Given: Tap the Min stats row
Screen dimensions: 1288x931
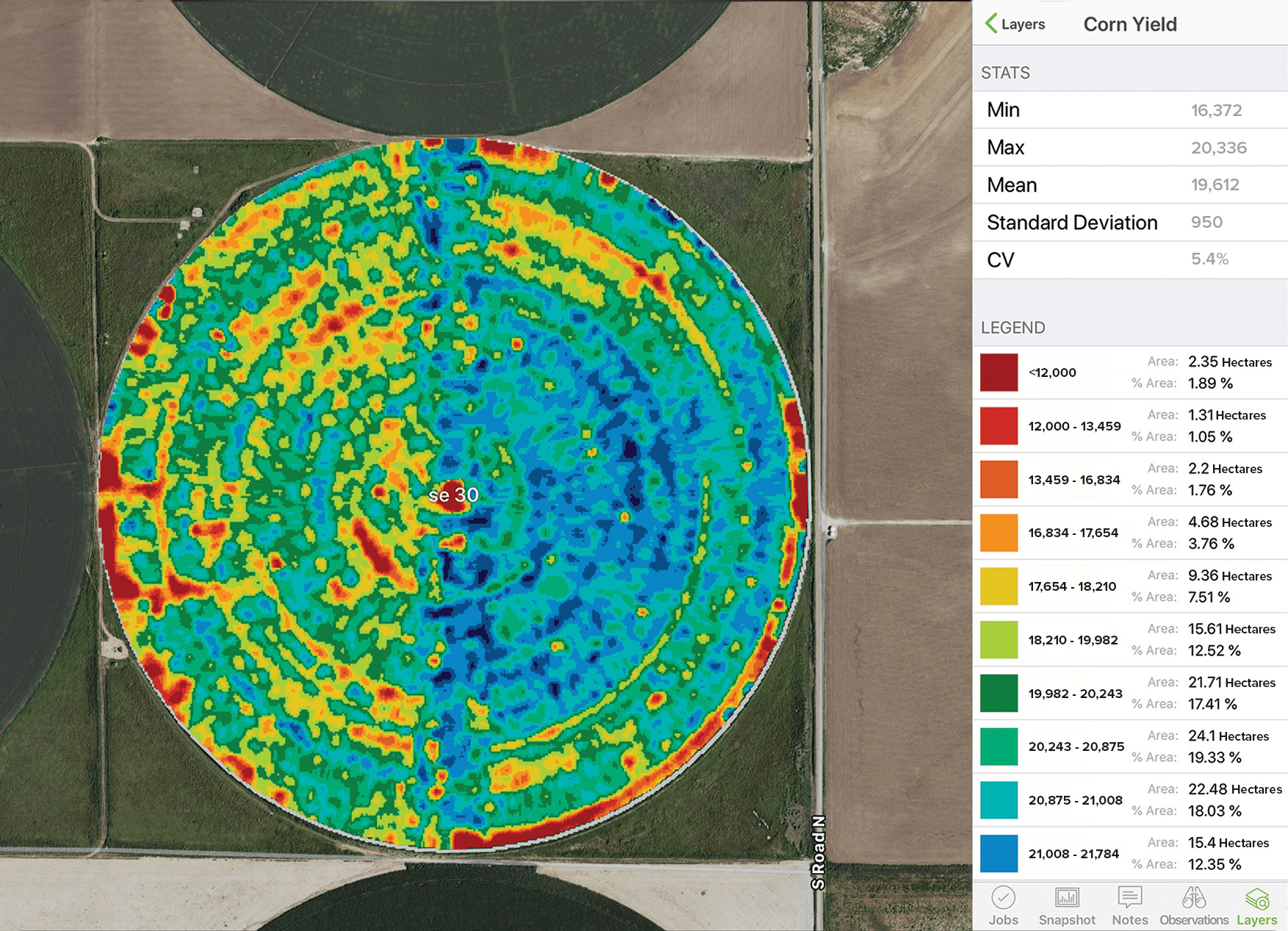Looking at the screenshot, I should (x=1129, y=110).
